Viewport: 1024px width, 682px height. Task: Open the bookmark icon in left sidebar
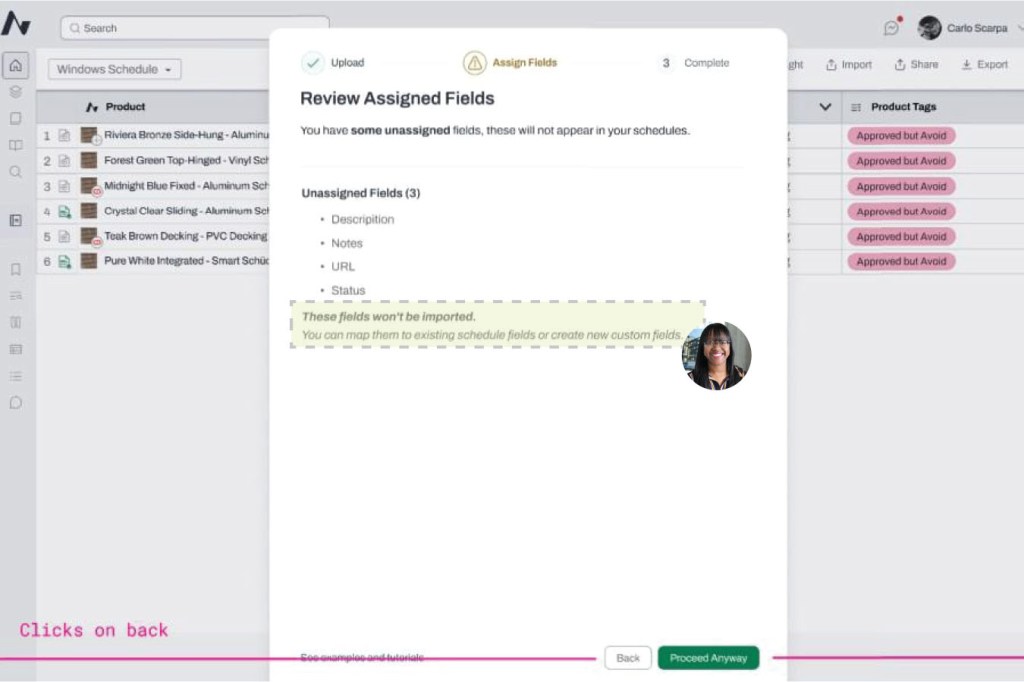click(x=15, y=269)
